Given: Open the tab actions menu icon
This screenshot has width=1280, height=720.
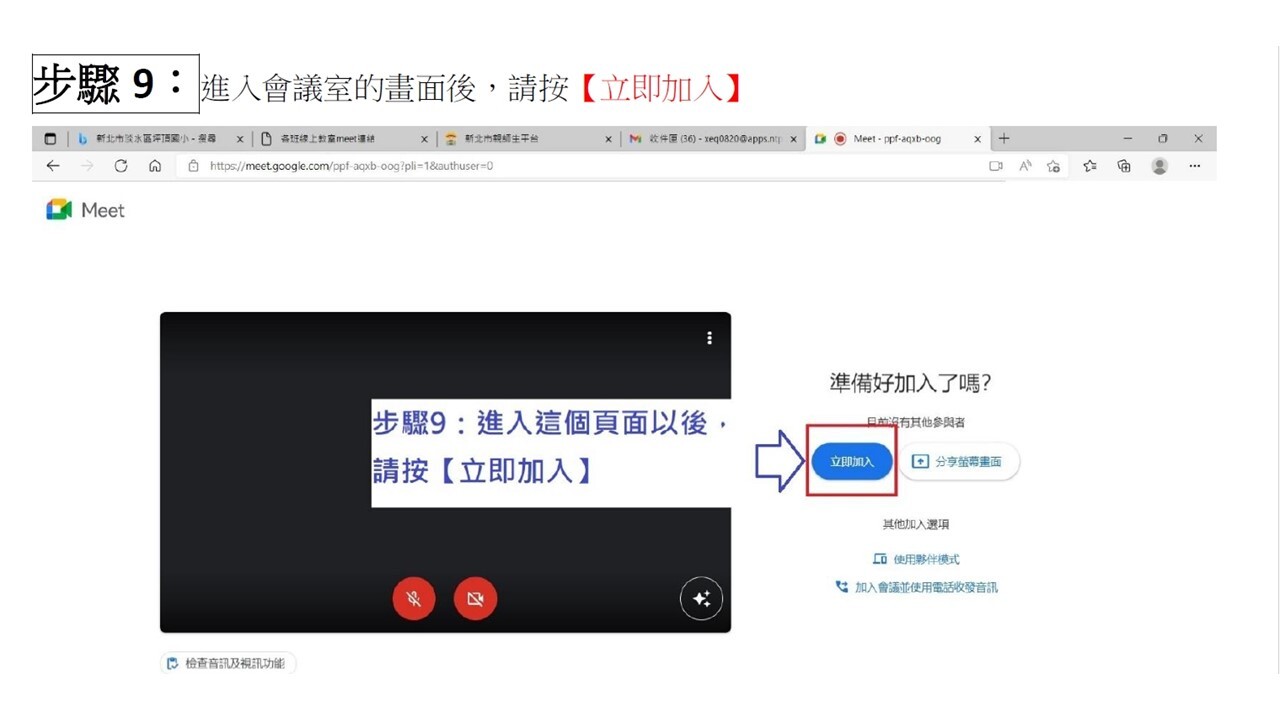Looking at the screenshot, I should tap(51, 139).
